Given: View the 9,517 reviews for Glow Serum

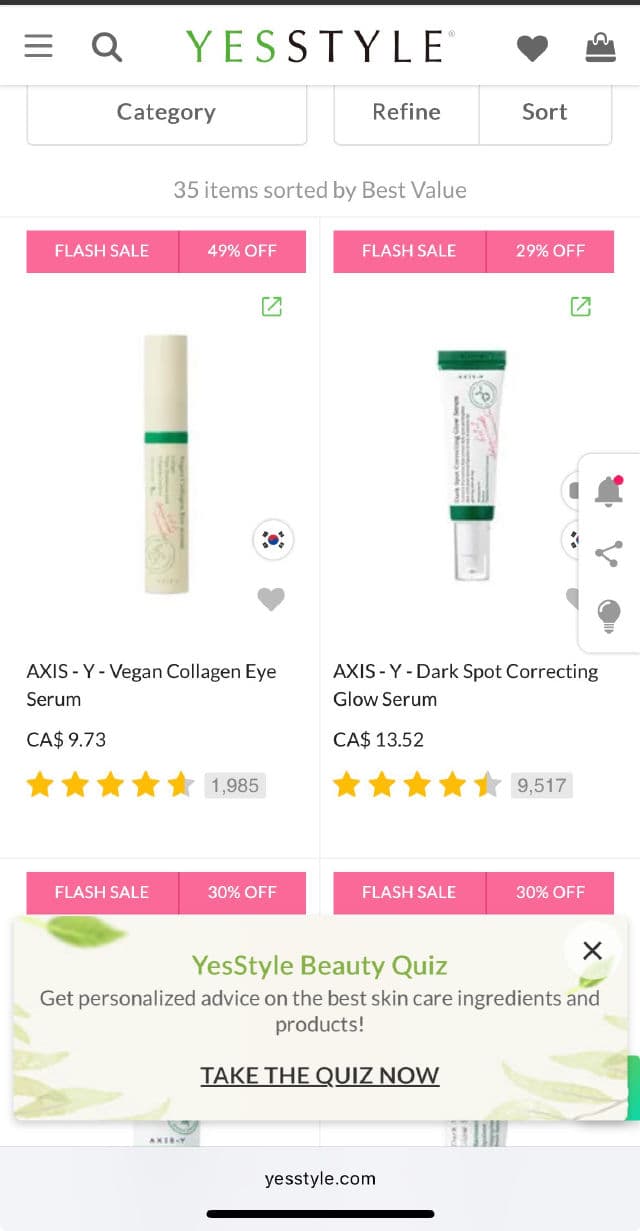Looking at the screenshot, I should (541, 785).
